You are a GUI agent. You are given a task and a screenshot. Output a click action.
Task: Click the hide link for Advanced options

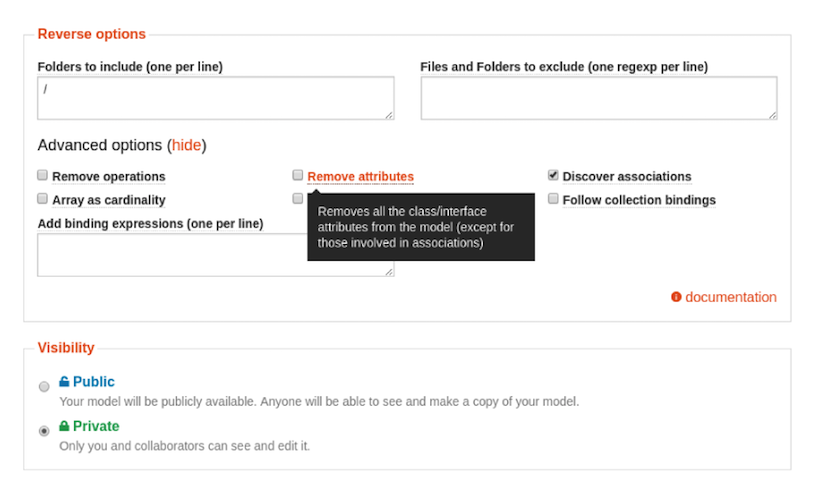coord(186,145)
